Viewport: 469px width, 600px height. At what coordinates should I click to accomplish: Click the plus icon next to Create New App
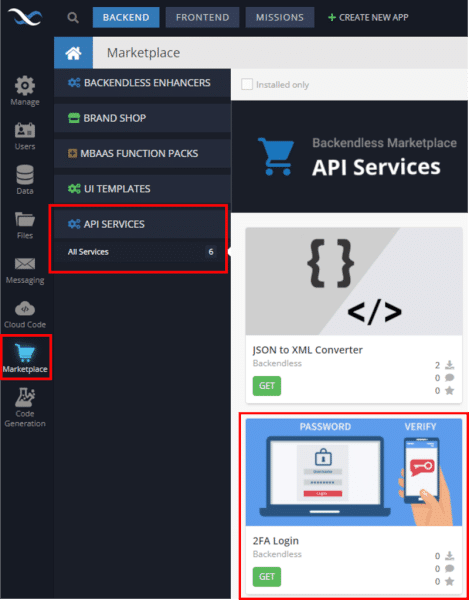332,18
